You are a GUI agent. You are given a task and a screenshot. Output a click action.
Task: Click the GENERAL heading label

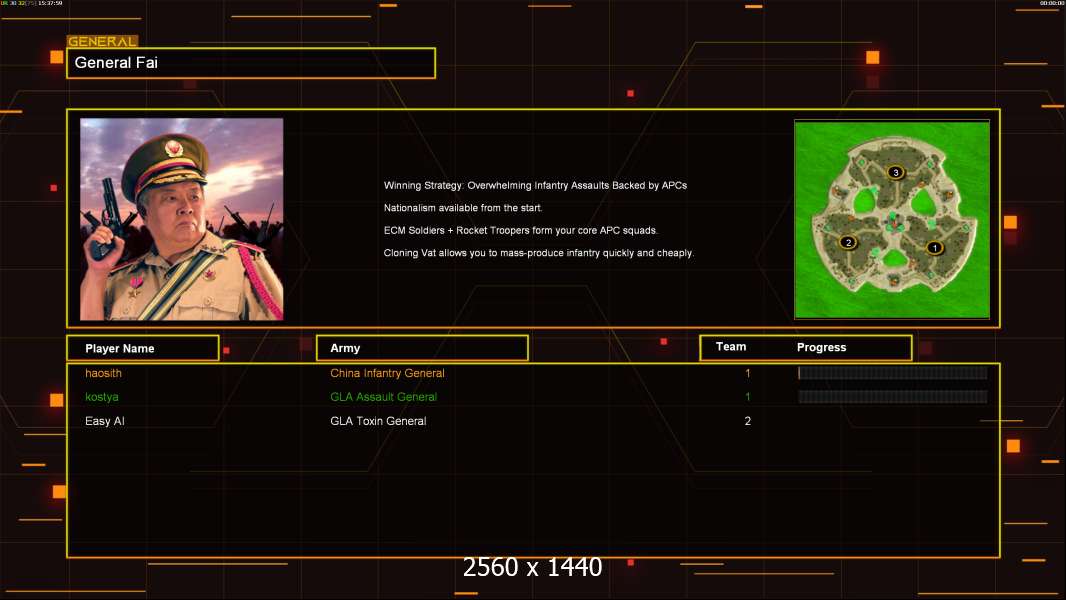point(102,41)
